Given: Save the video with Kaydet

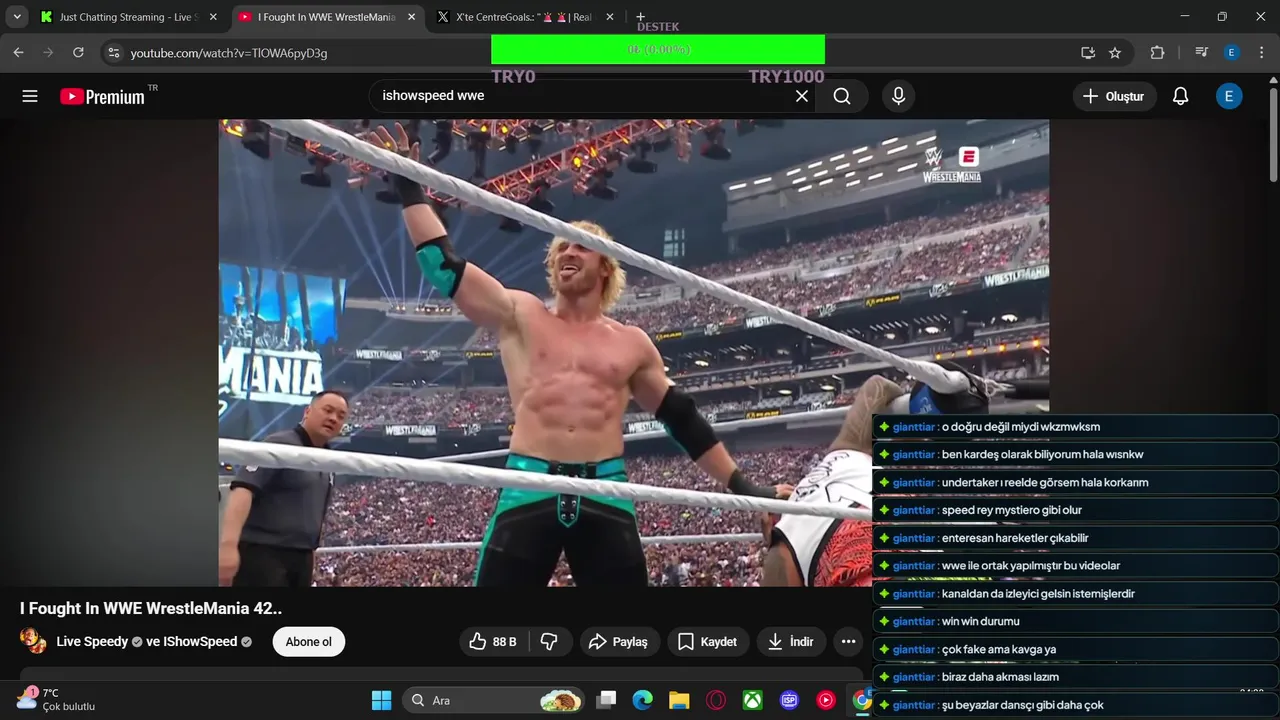Looking at the screenshot, I should [707, 642].
